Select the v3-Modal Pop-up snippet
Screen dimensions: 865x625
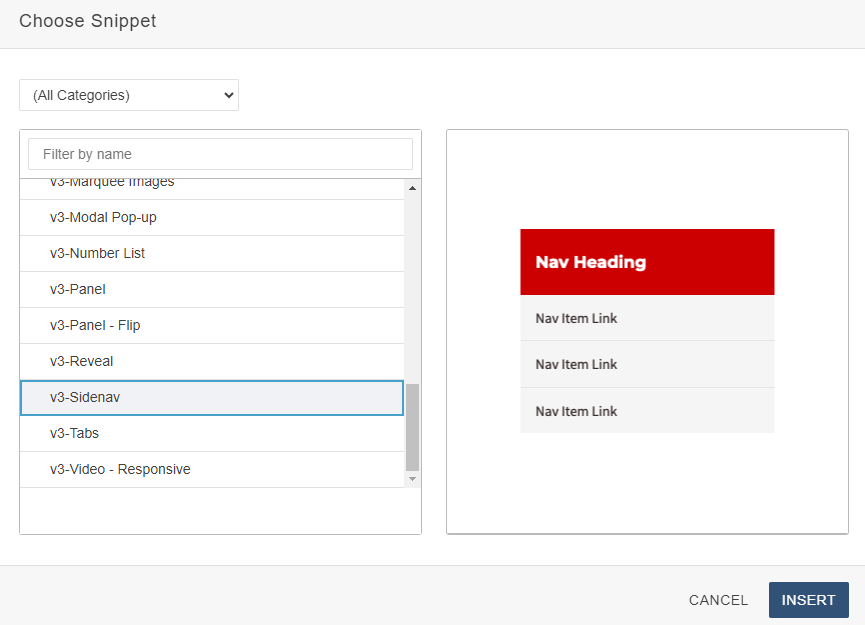(103, 217)
